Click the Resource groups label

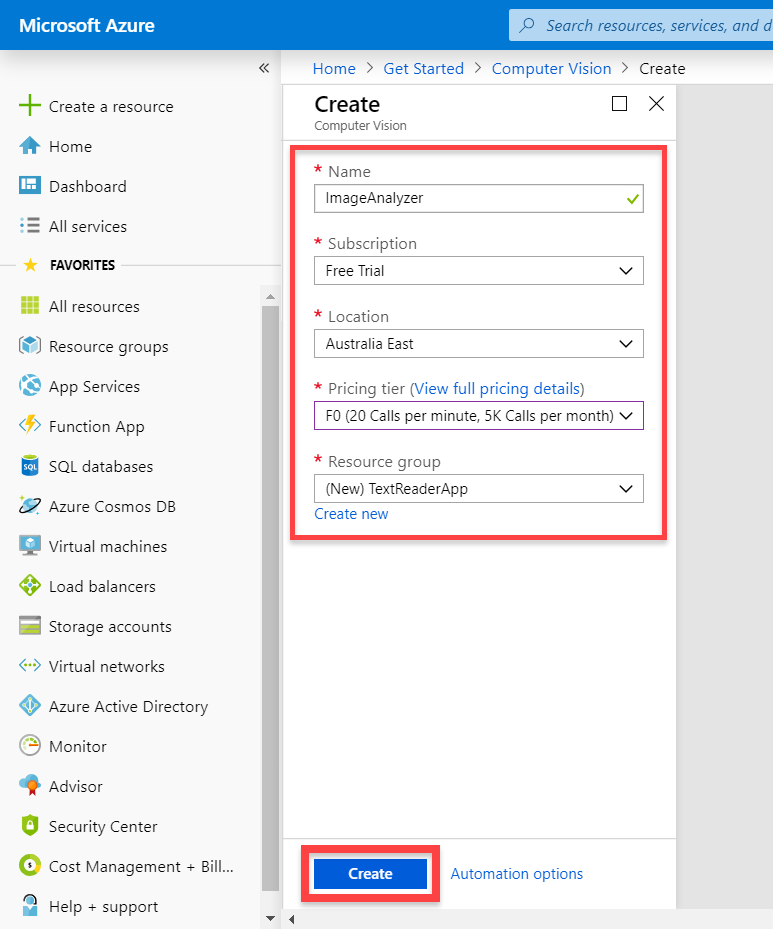point(108,347)
